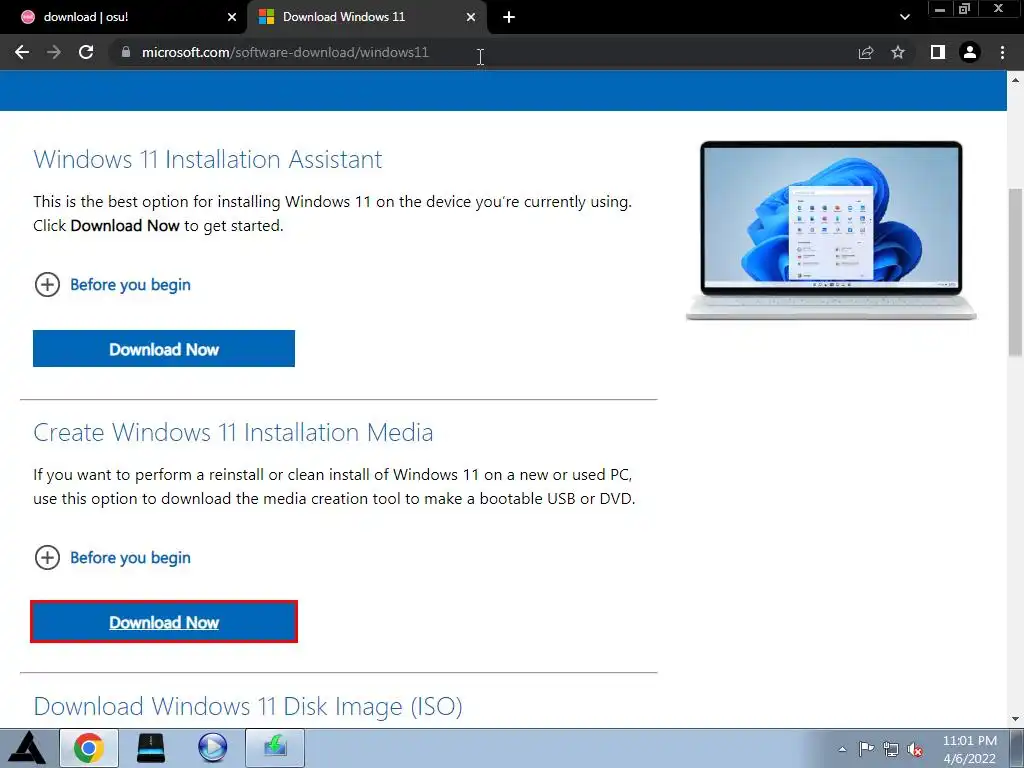Image resolution: width=1024 pixels, height=768 pixels.
Task: Click the scrollbar down arrow
Action: [x=1015, y=718]
